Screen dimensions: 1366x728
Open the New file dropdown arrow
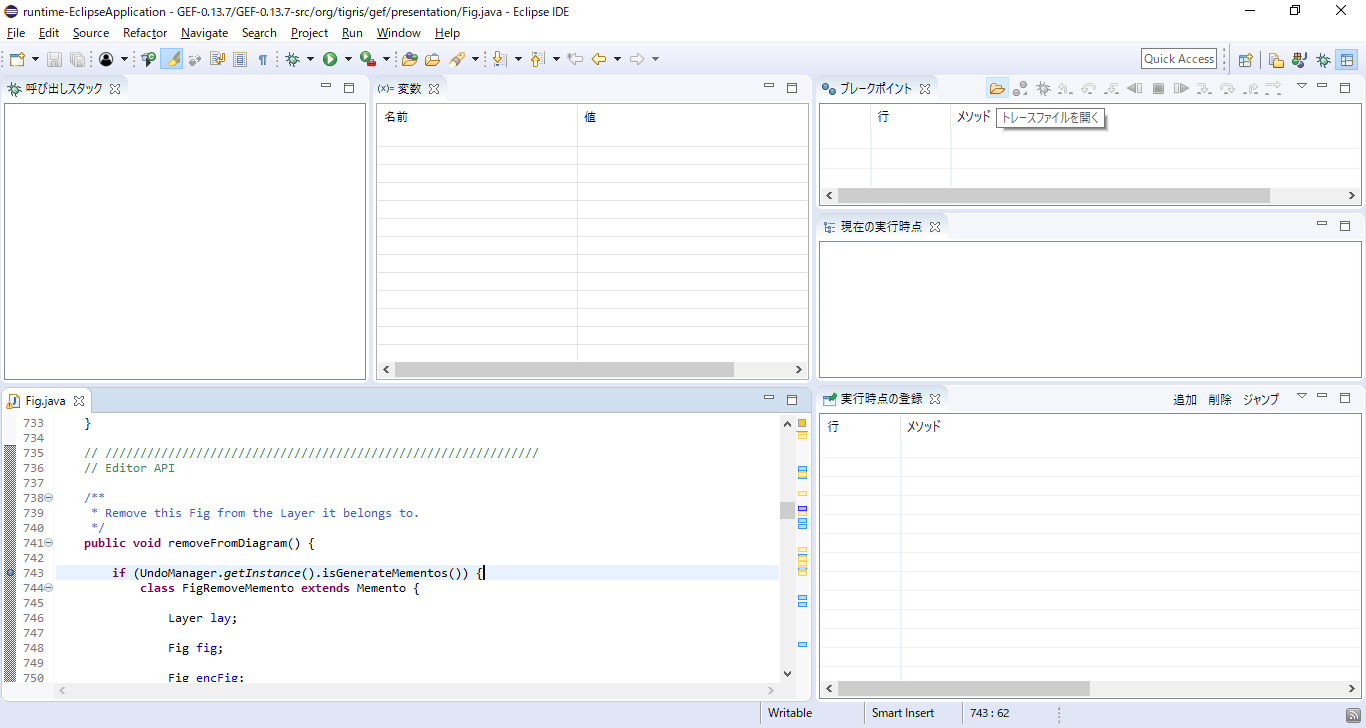coord(35,59)
